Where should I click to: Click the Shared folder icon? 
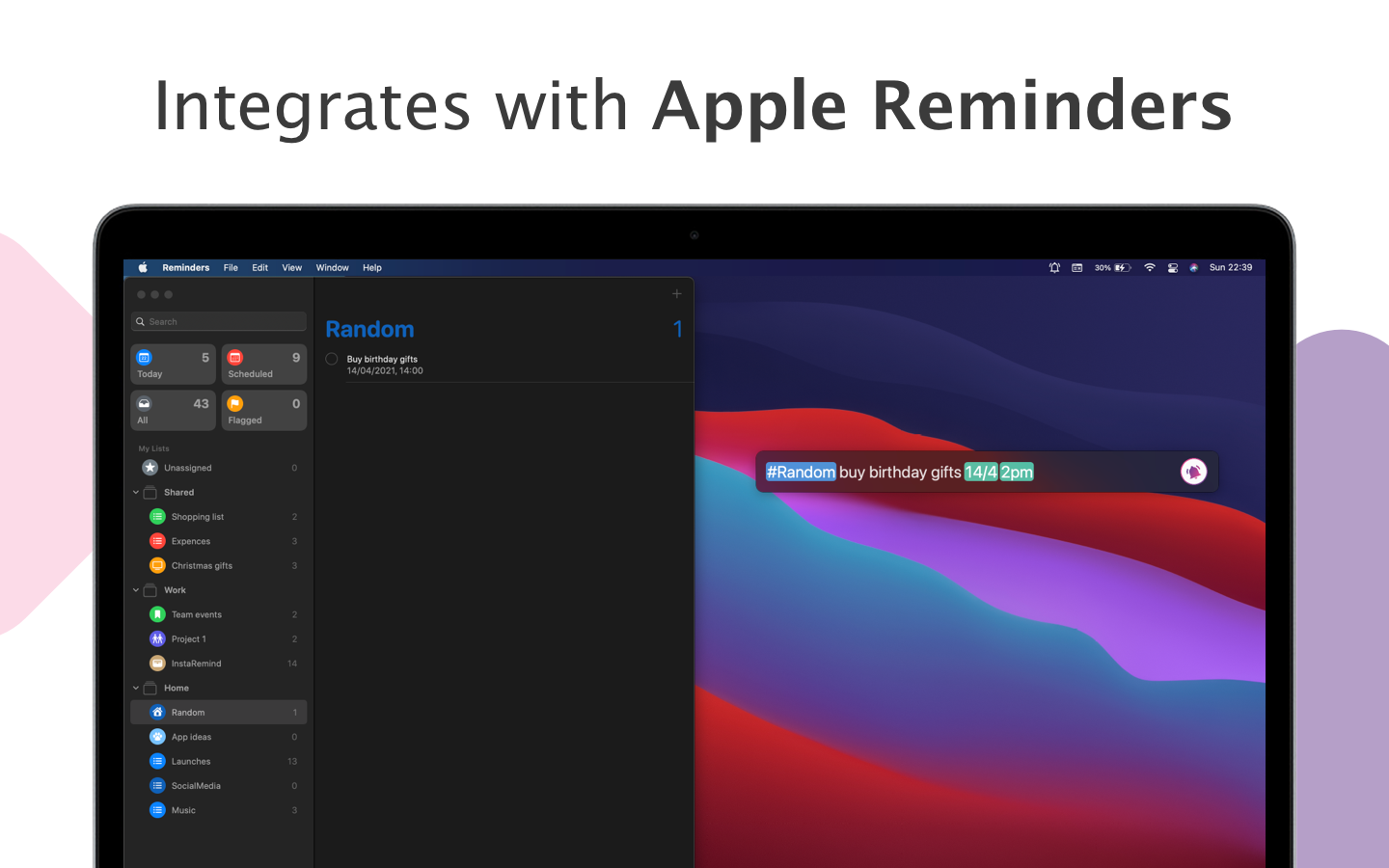coord(150,493)
